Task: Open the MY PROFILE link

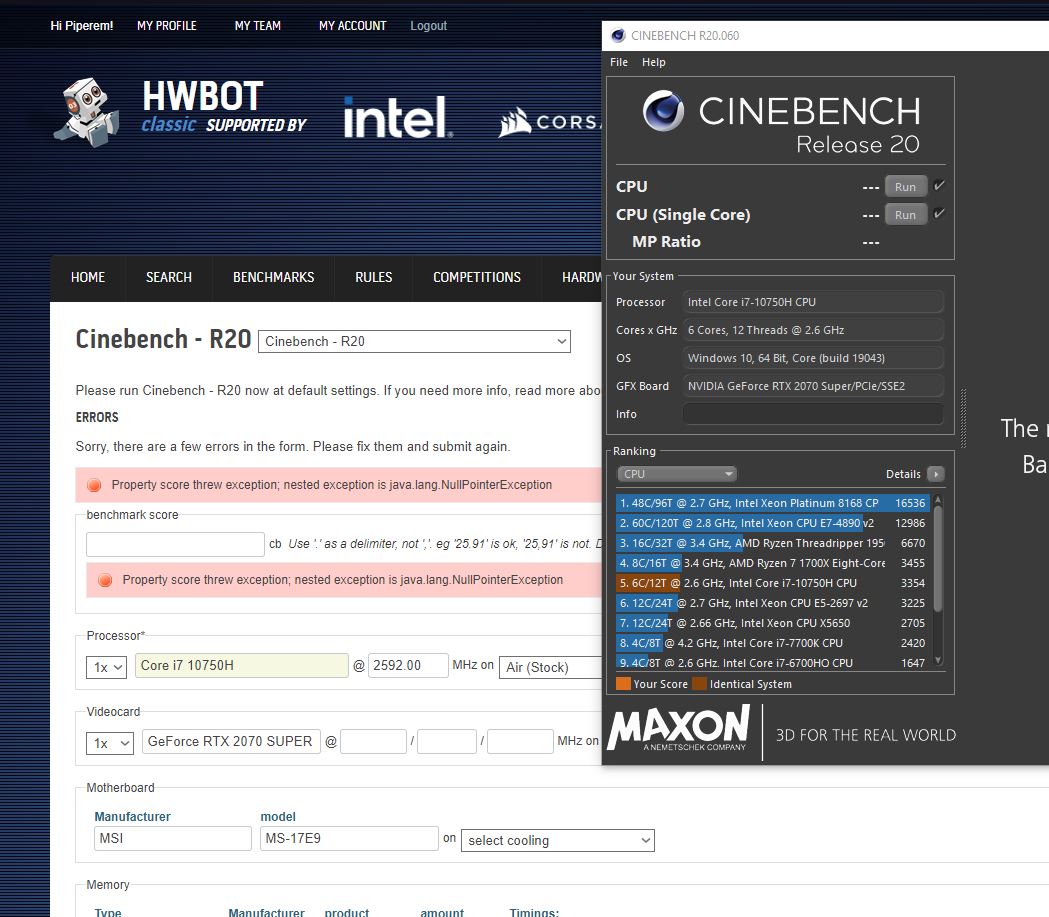Action: click(x=167, y=25)
